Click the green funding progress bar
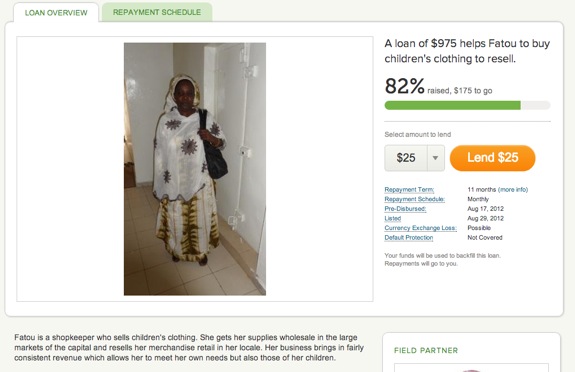This screenshot has width=575, height=372. pos(453,105)
